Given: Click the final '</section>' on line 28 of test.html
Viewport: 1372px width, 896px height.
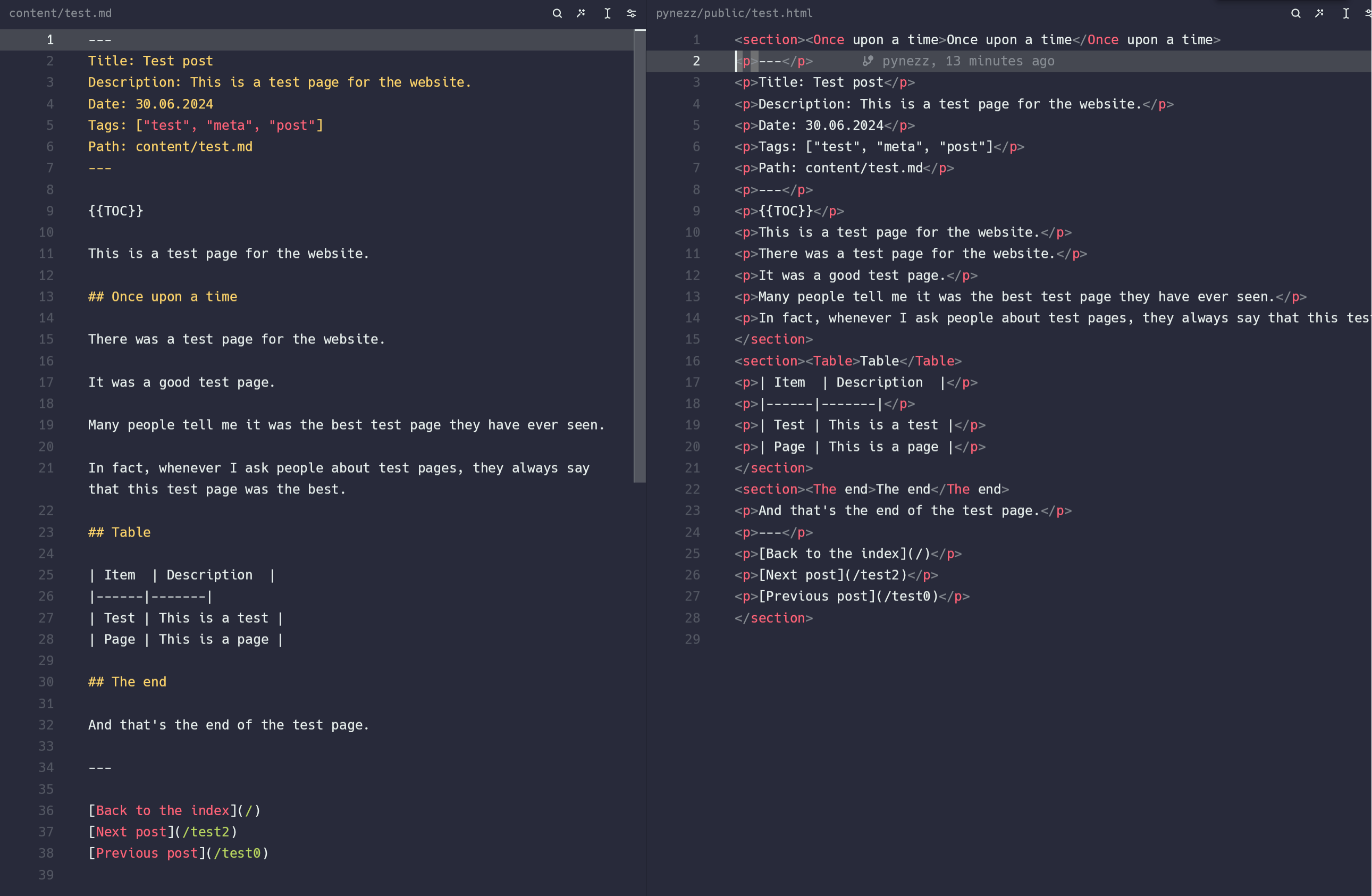Looking at the screenshot, I should pos(773,618).
